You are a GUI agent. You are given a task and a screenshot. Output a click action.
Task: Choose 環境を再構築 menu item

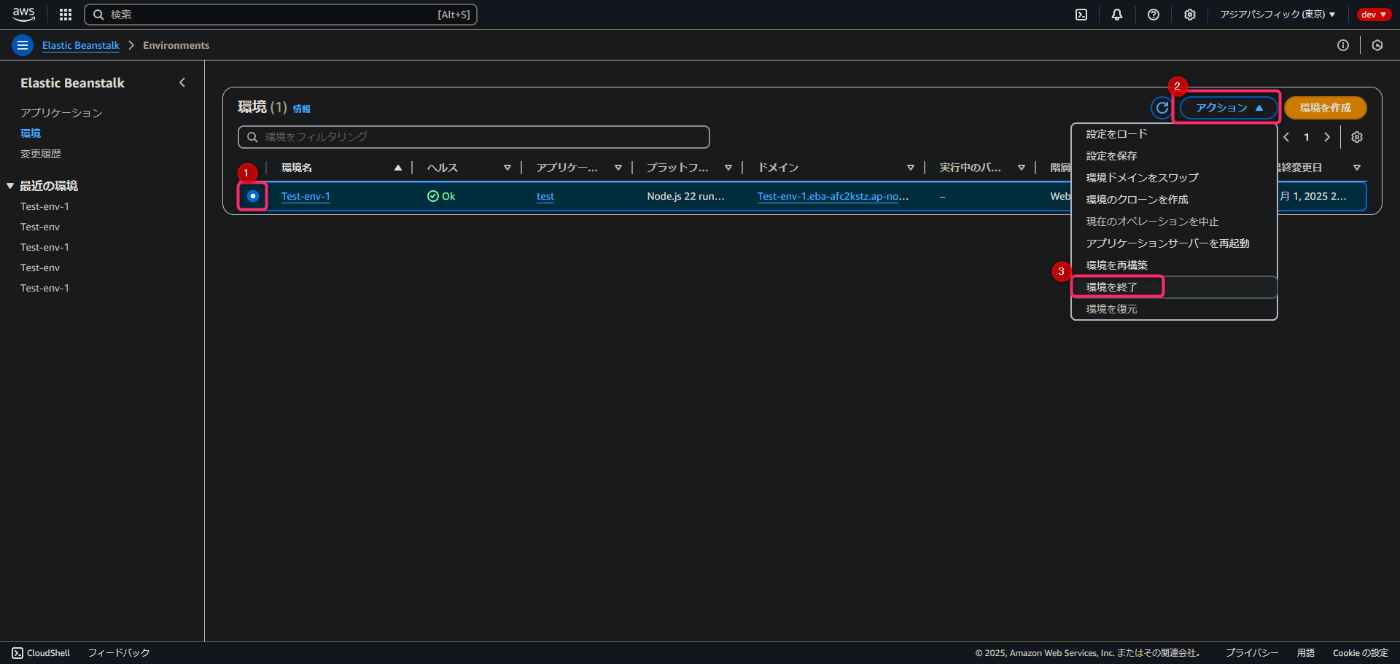1174,265
